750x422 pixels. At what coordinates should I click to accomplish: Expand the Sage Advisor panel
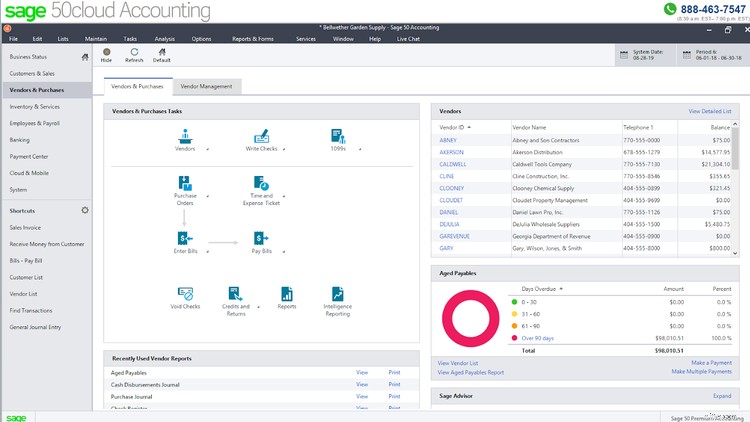[722, 396]
